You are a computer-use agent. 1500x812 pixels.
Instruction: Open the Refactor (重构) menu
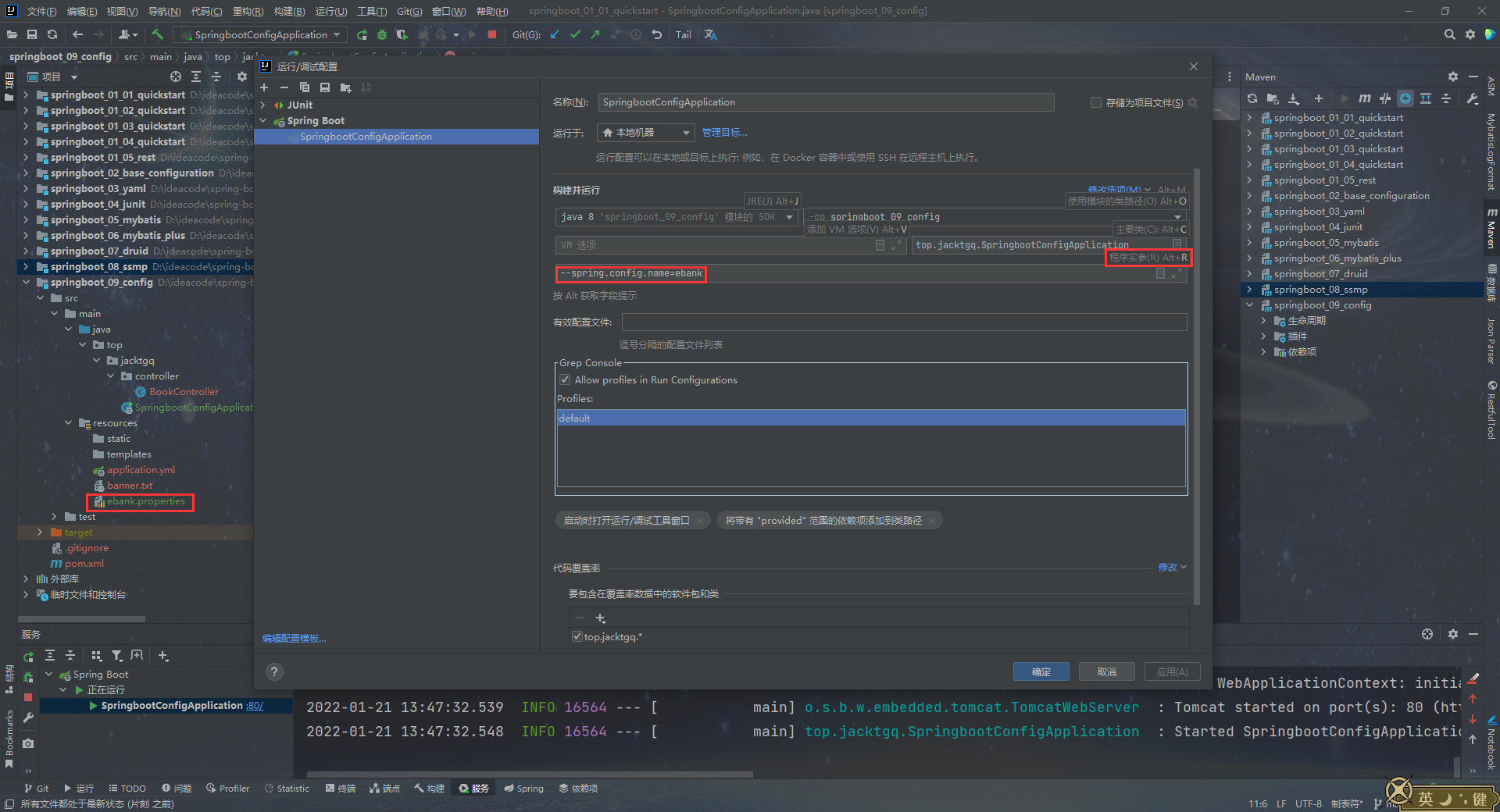coord(248,11)
